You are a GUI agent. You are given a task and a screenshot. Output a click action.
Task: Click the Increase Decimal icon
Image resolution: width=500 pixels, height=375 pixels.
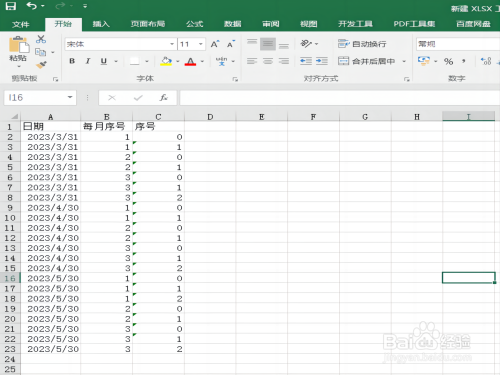coord(486,61)
